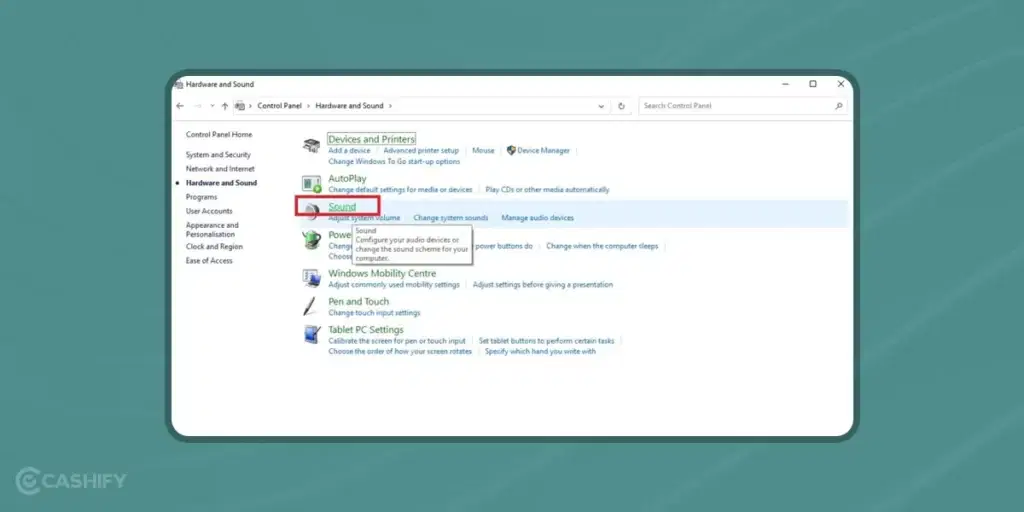Click Play CDs or other media automatically
Image resolution: width=1024 pixels, height=512 pixels.
[x=547, y=189]
